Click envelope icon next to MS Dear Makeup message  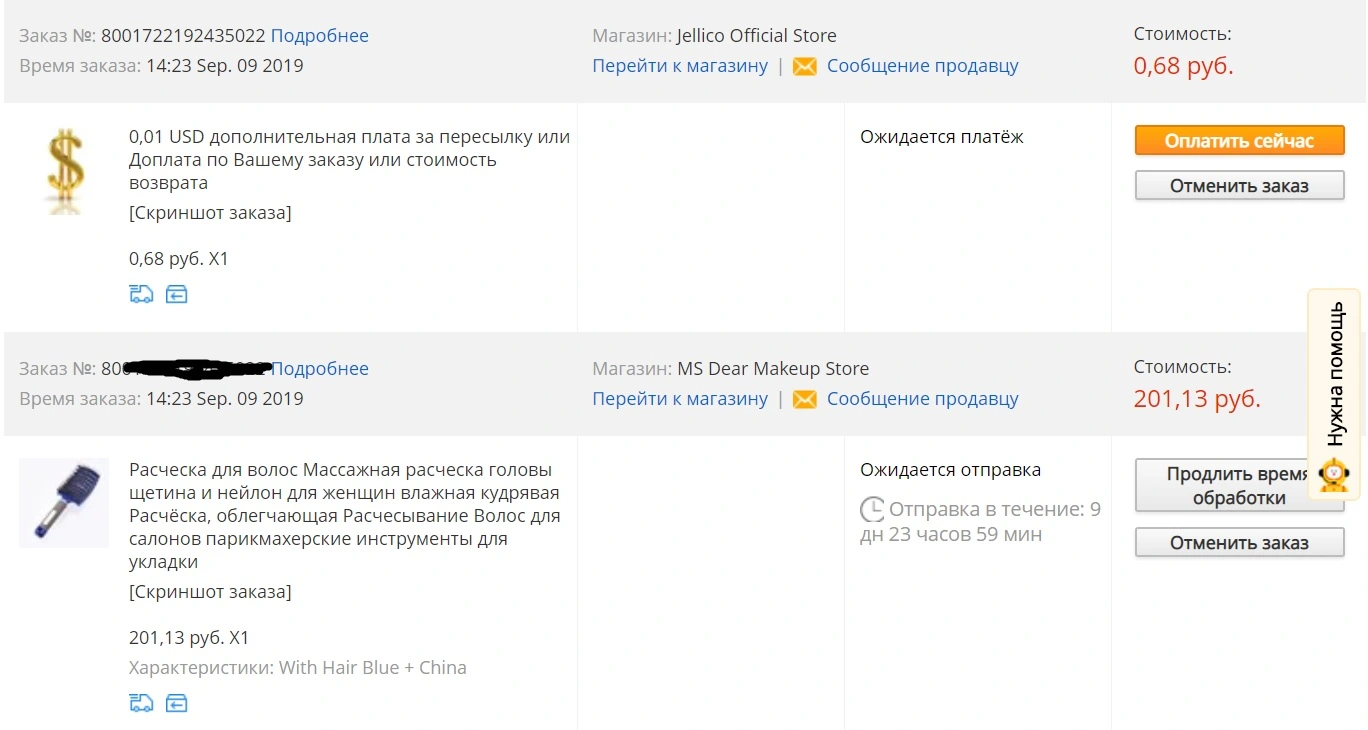pos(805,399)
